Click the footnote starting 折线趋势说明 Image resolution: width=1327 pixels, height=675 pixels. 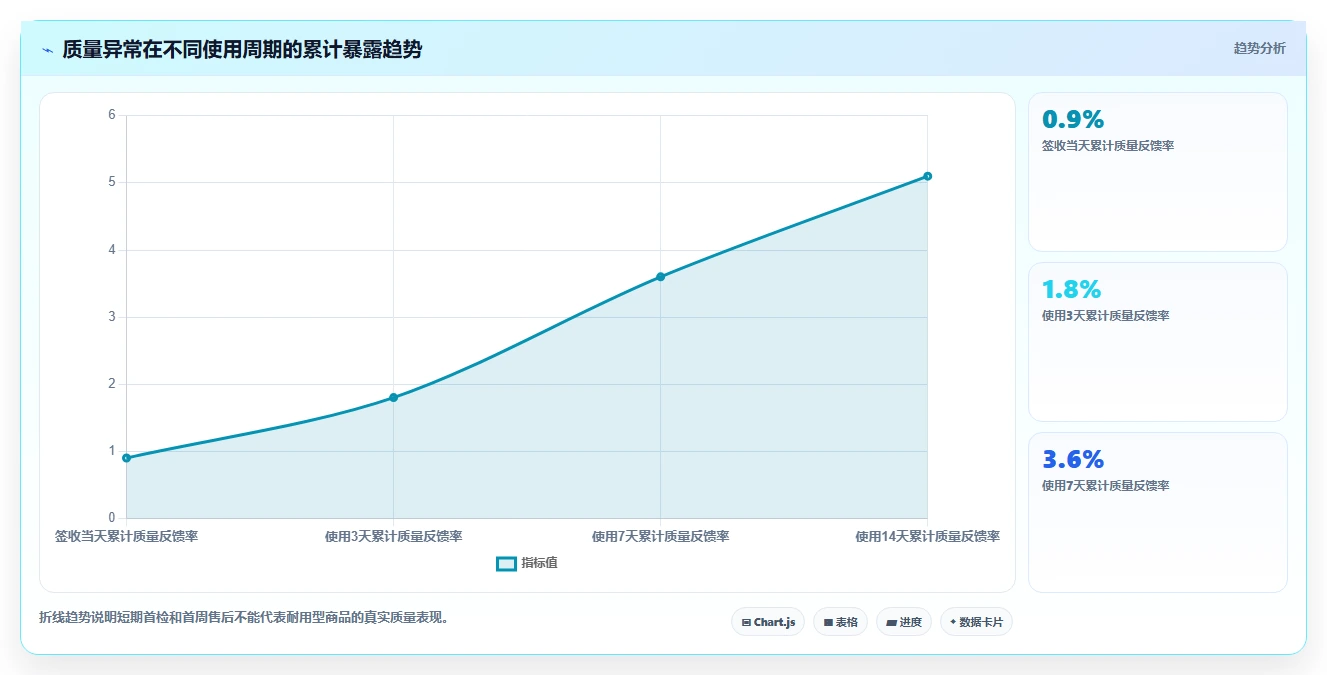click(247, 617)
